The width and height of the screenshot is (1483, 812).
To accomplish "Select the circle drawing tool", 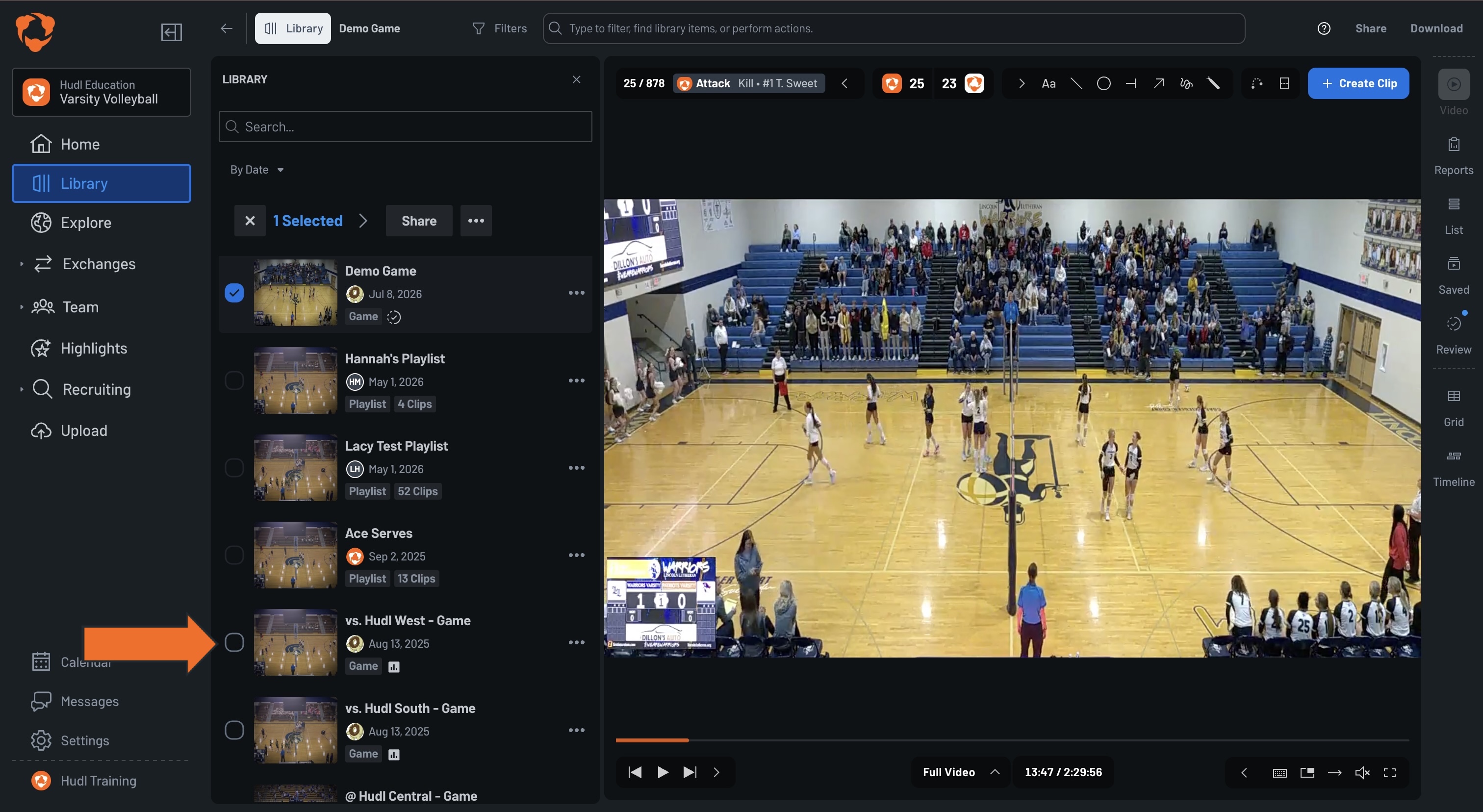I will pyautogui.click(x=1103, y=83).
